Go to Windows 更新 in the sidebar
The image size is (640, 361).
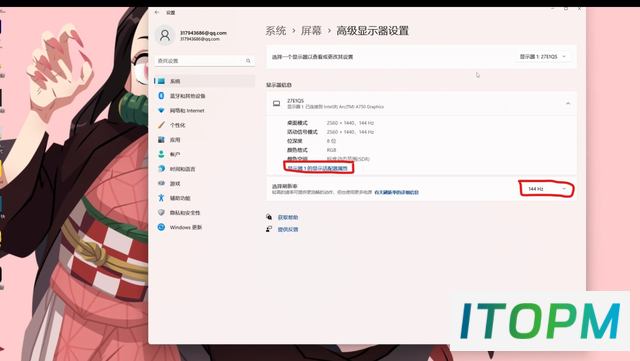click(x=204, y=227)
